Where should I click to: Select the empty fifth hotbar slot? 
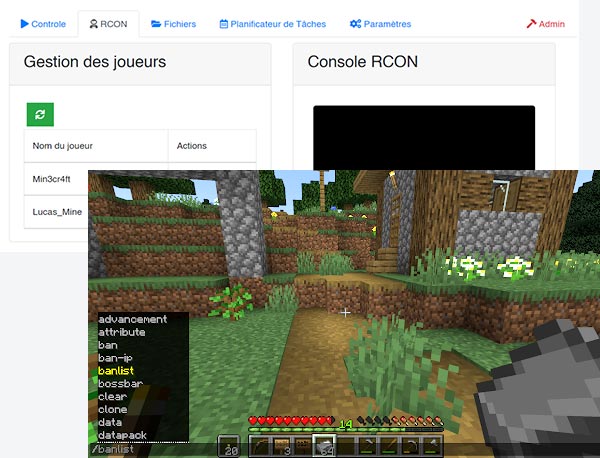click(346, 446)
